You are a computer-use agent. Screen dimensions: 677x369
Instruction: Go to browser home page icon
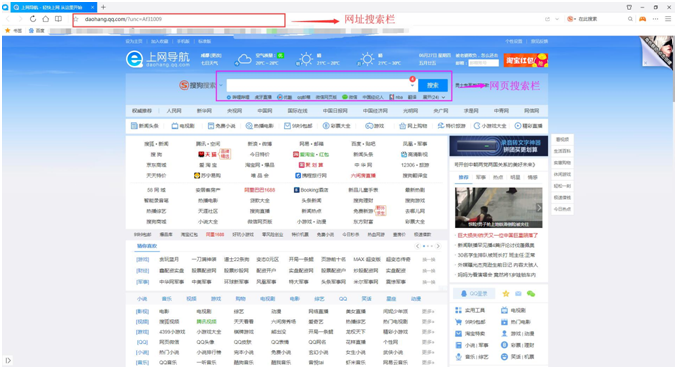[45, 19]
